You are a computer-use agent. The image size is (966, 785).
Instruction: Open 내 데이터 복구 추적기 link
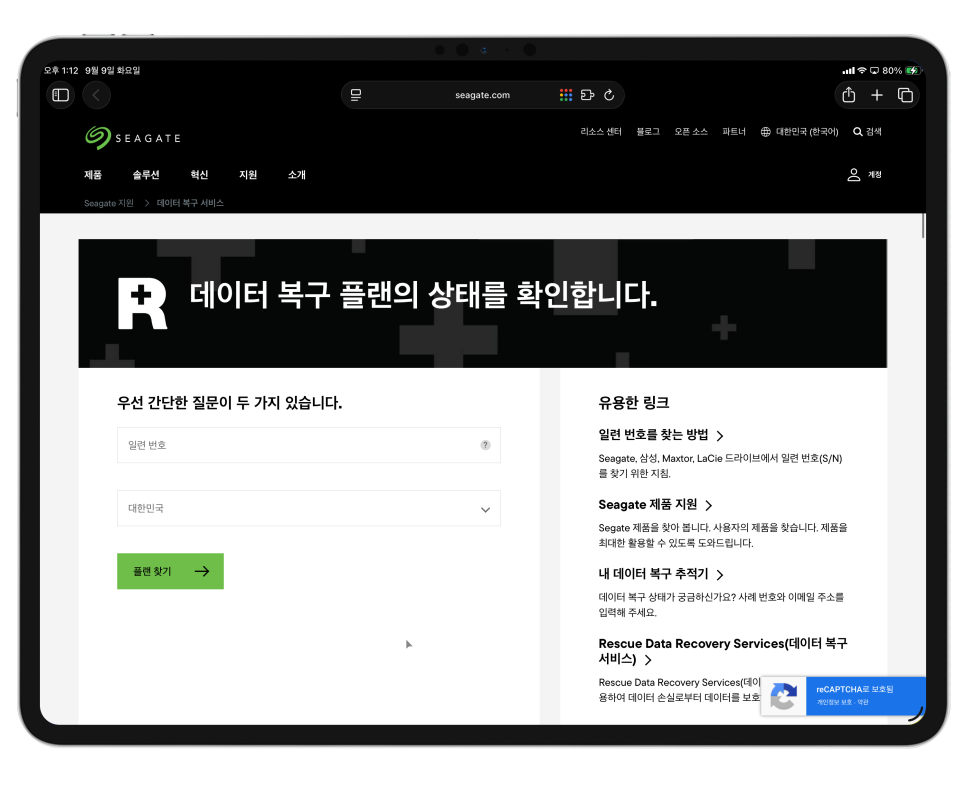coord(660,574)
